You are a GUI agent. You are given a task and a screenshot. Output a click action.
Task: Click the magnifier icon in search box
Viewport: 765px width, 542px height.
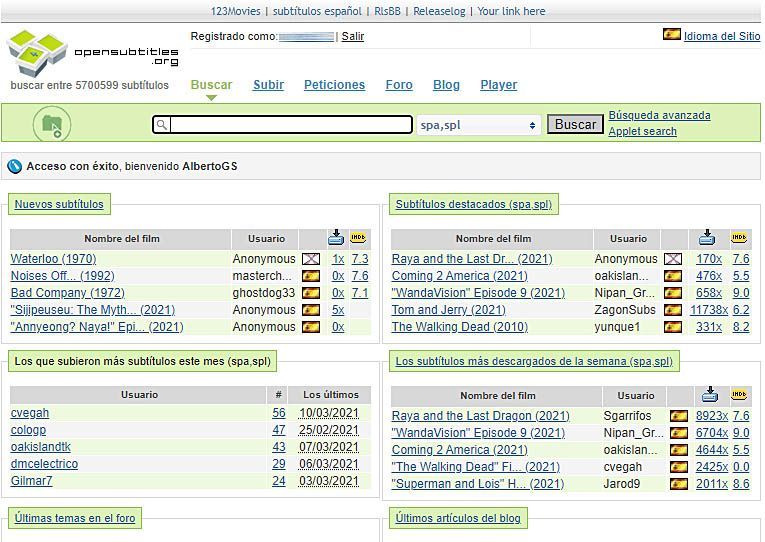coord(161,125)
